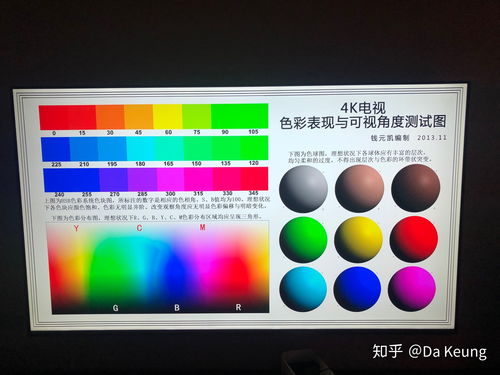Select the yellow color block labeled 60
The height and width of the screenshot is (375, 500).
pos(167,116)
